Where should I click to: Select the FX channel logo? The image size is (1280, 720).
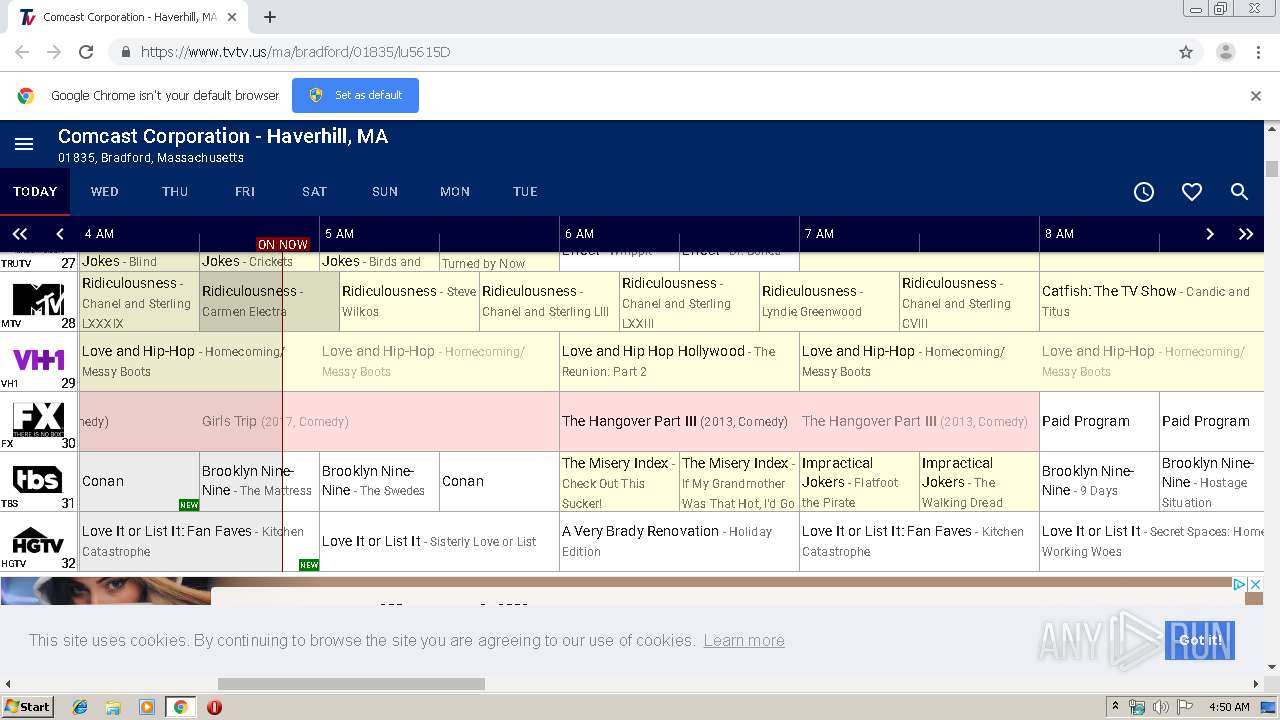click(38, 419)
